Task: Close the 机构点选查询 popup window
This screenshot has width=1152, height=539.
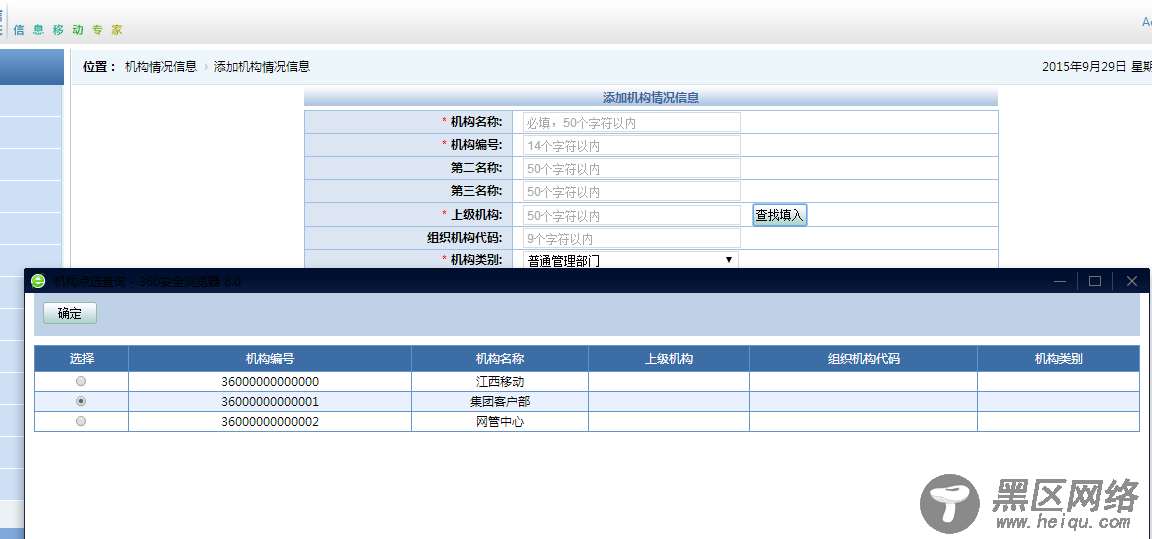Action: (1131, 281)
